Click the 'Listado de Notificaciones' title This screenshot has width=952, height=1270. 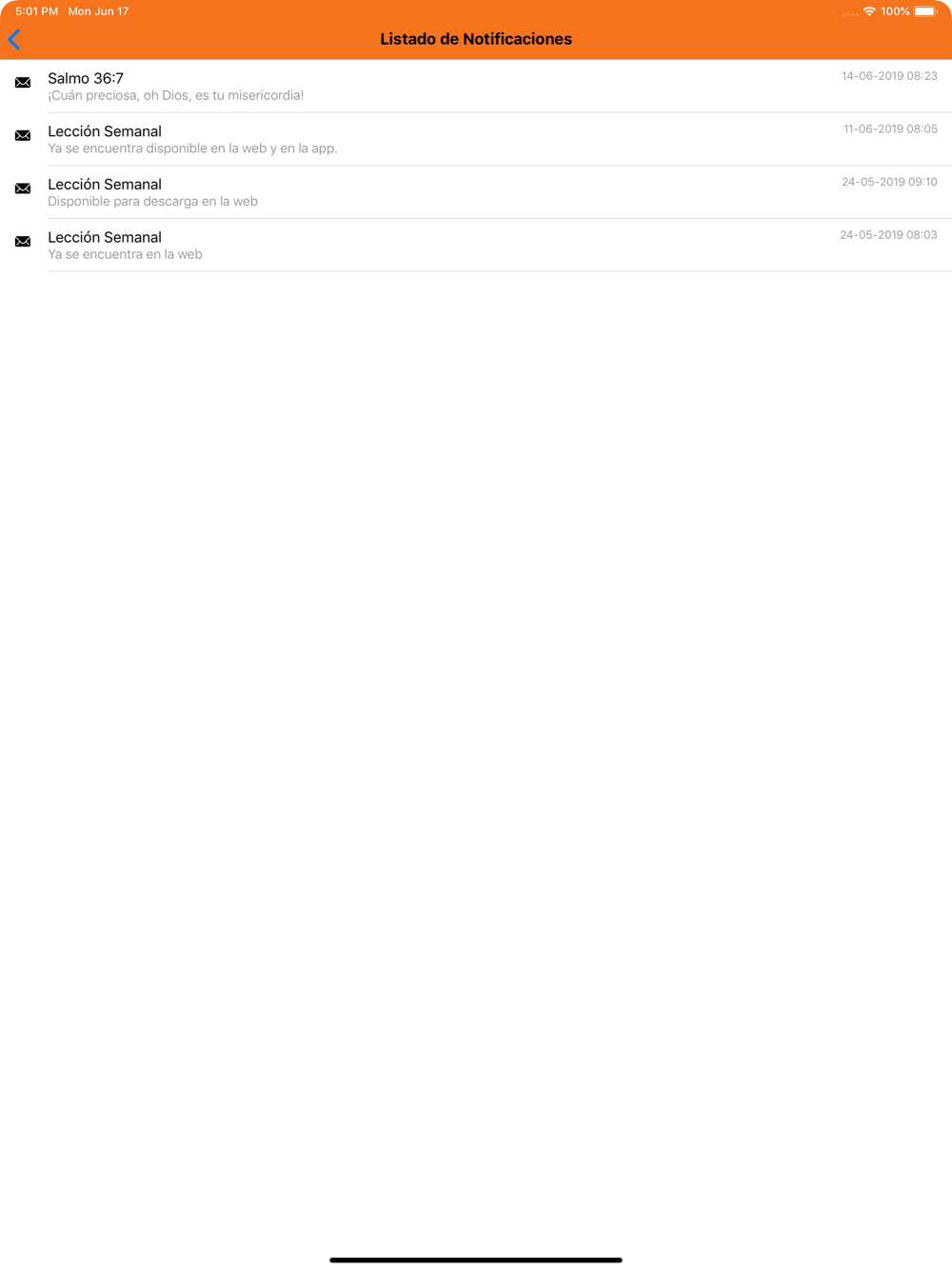[x=476, y=39]
